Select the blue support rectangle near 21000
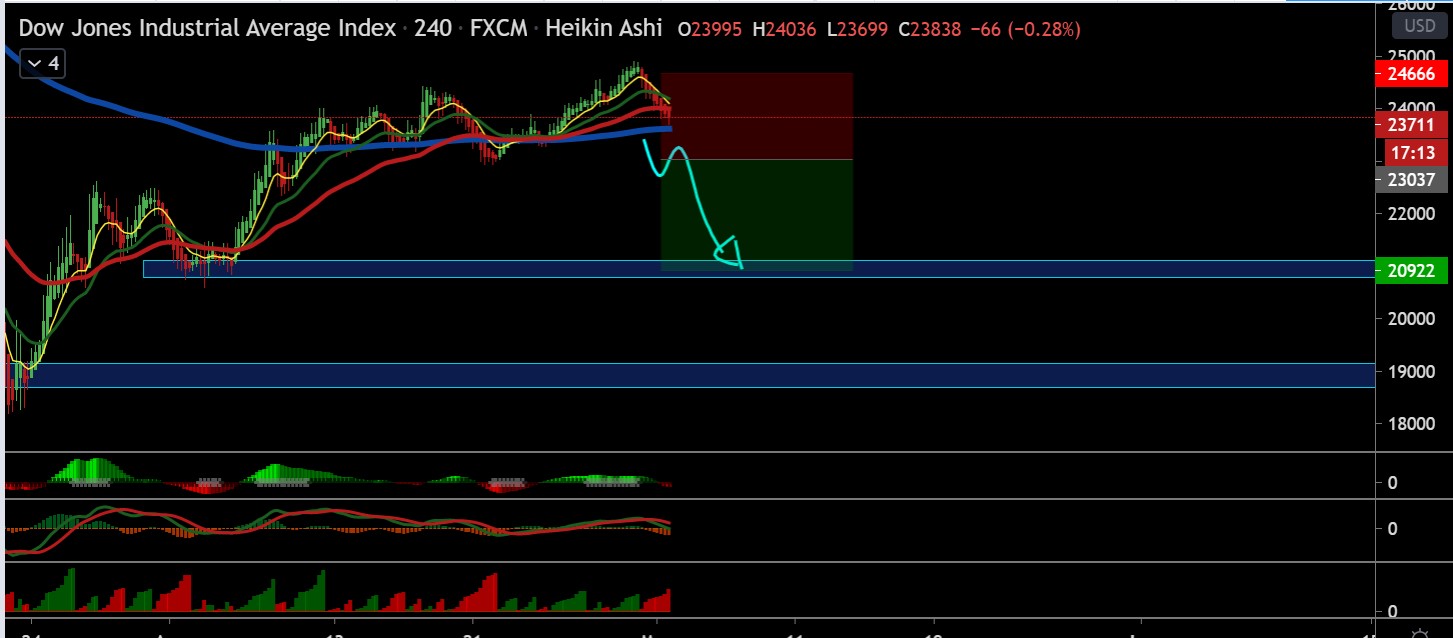This screenshot has height=638, width=1453. pyautogui.click(x=760, y=269)
